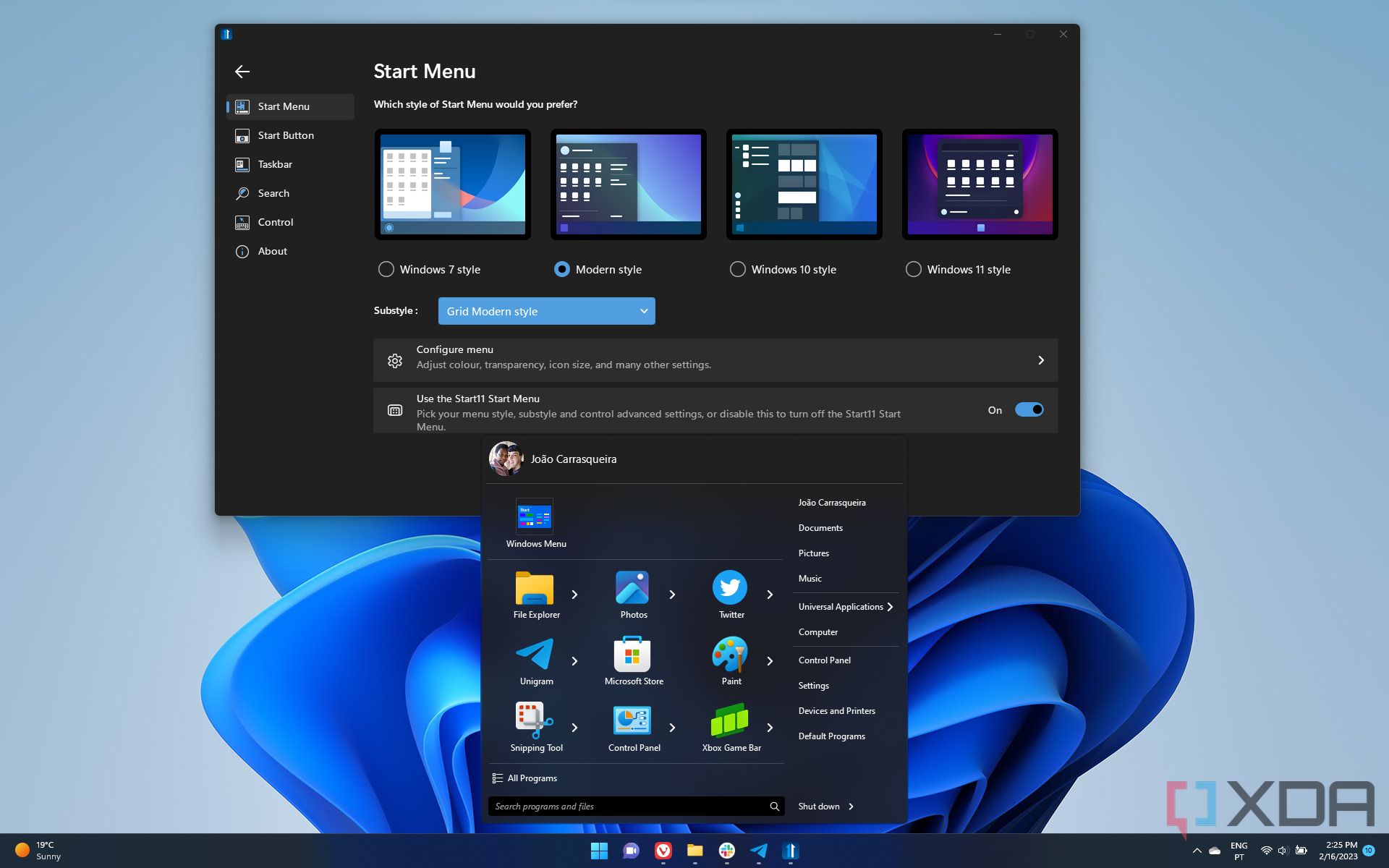The height and width of the screenshot is (868, 1389).
Task: Toggle Use the Start11 Start Menu off
Action: (1027, 409)
